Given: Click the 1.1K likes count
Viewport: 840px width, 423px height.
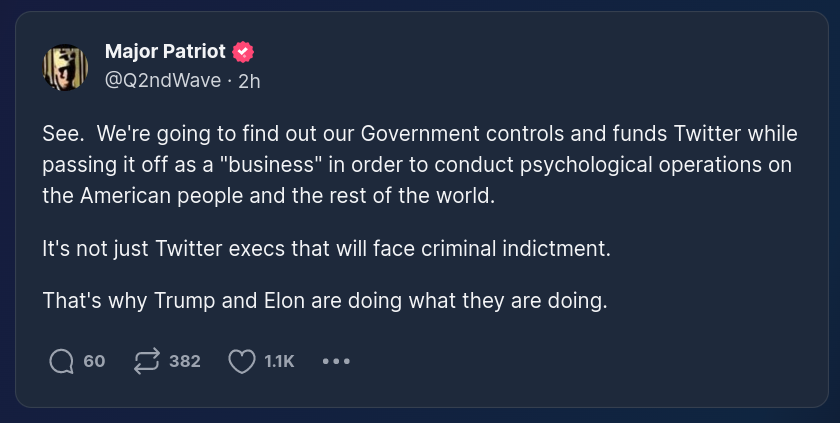Looking at the screenshot, I should tap(279, 361).
